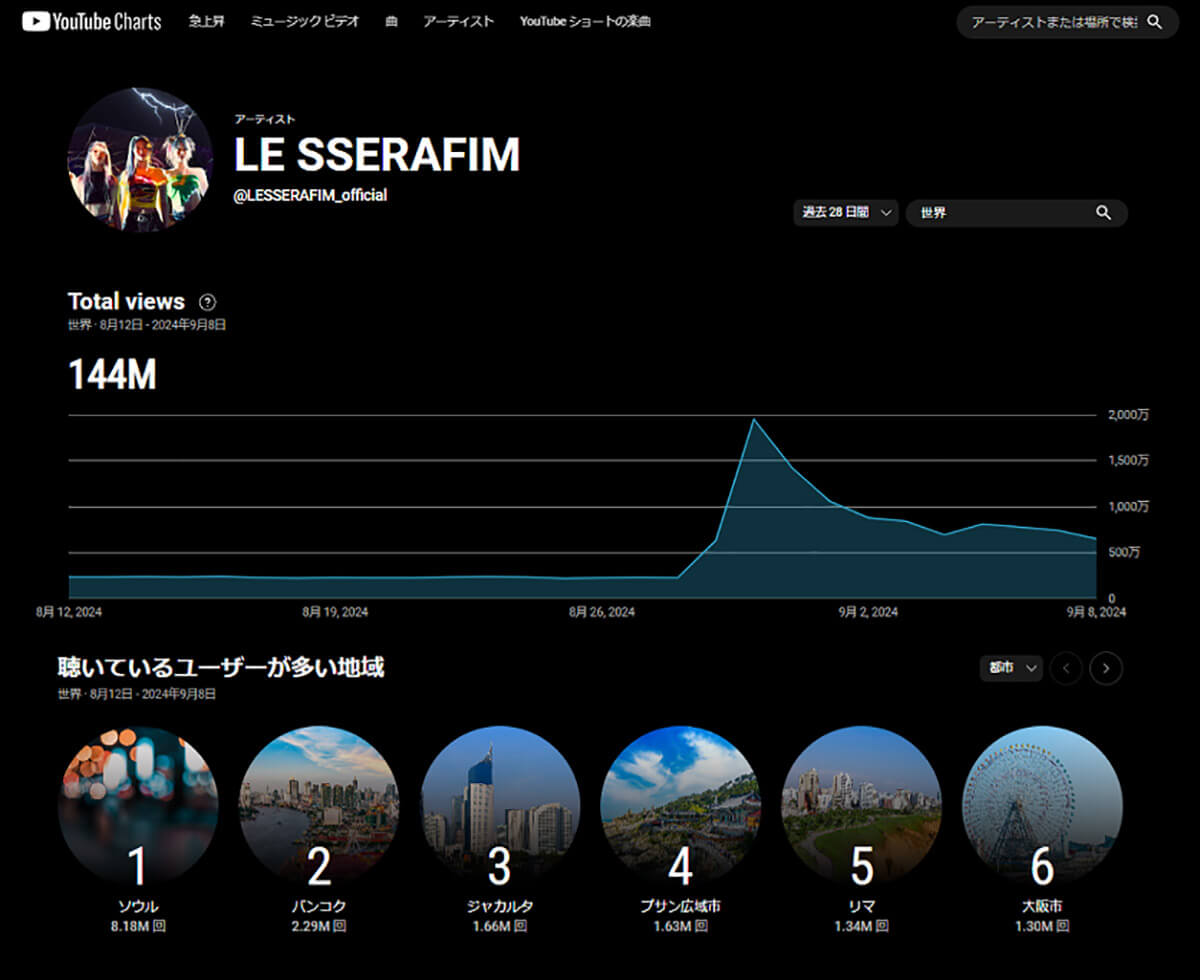The image size is (1200, 980).
Task: Click the ジャカルタ city name label
Action: [x=500, y=907]
